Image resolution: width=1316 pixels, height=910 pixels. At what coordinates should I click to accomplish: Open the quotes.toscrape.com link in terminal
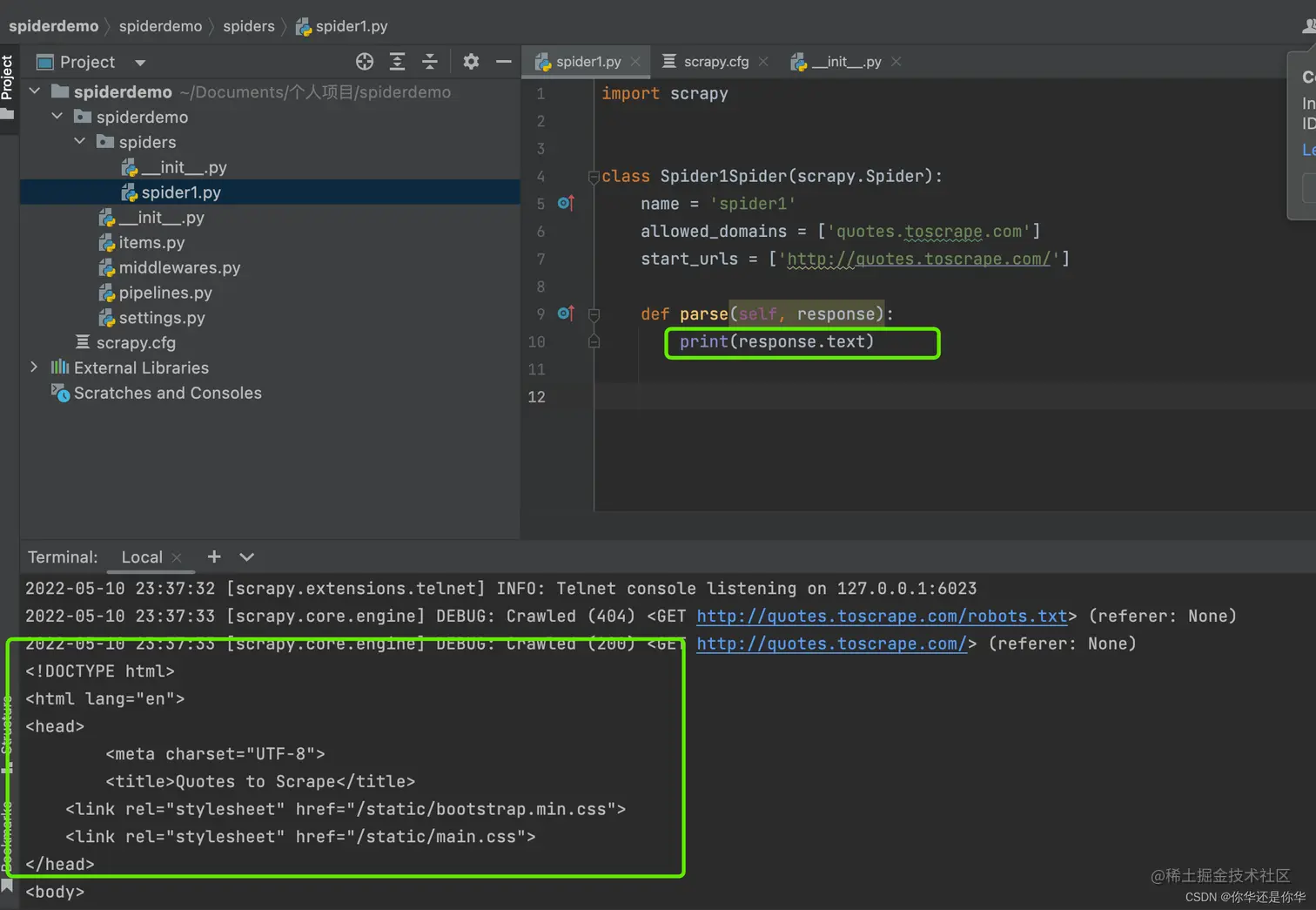(x=831, y=644)
